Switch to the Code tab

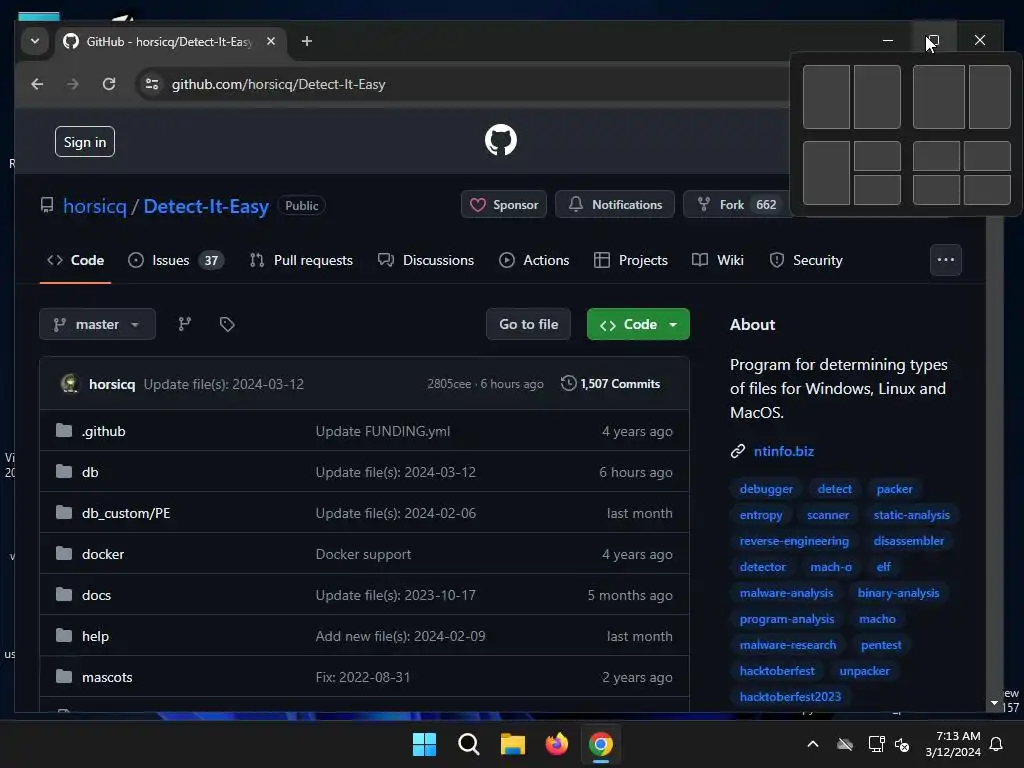pyautogui.click(x=76, y=260)
